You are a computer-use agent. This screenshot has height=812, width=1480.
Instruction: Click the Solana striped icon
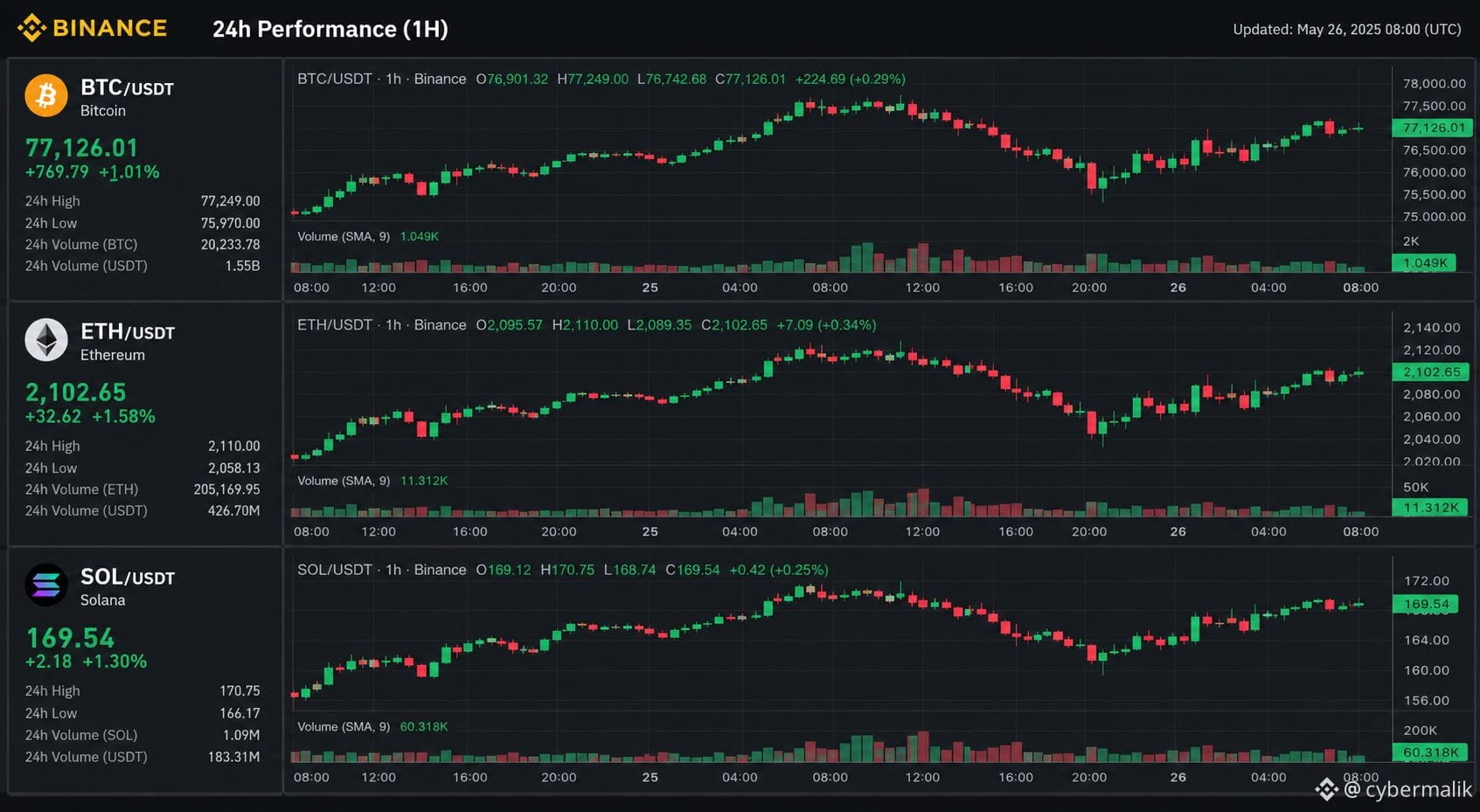tap(46, 586)
